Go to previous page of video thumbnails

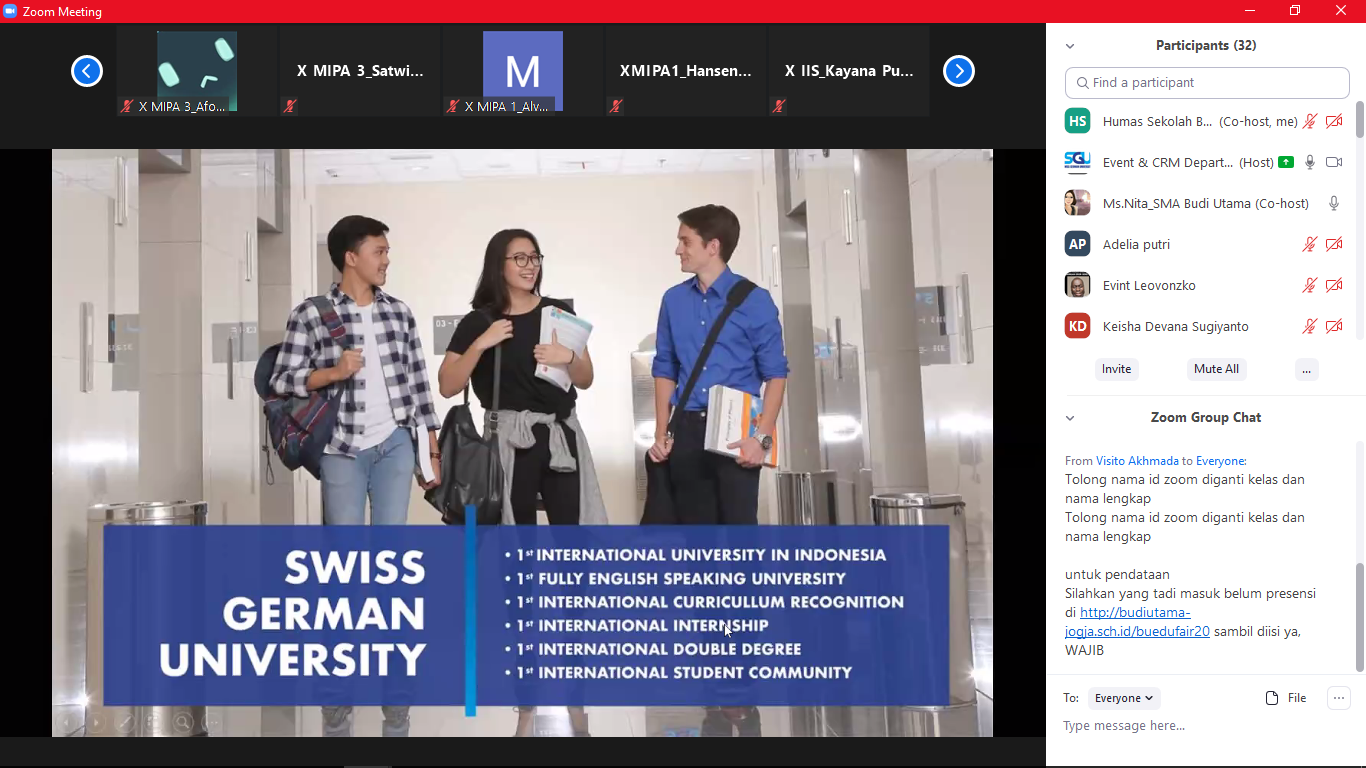pyautogui.click(x=87, y=71)
